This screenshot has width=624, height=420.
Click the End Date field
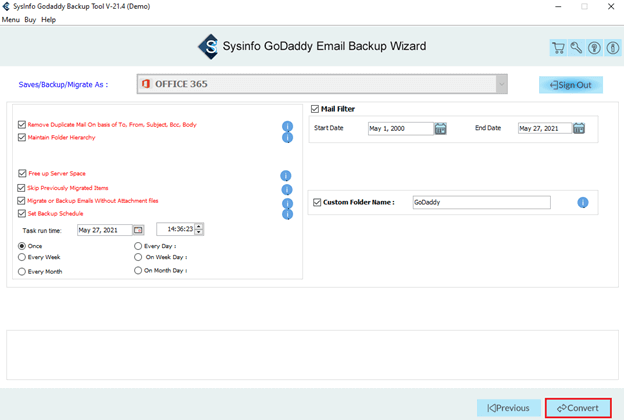544,128
